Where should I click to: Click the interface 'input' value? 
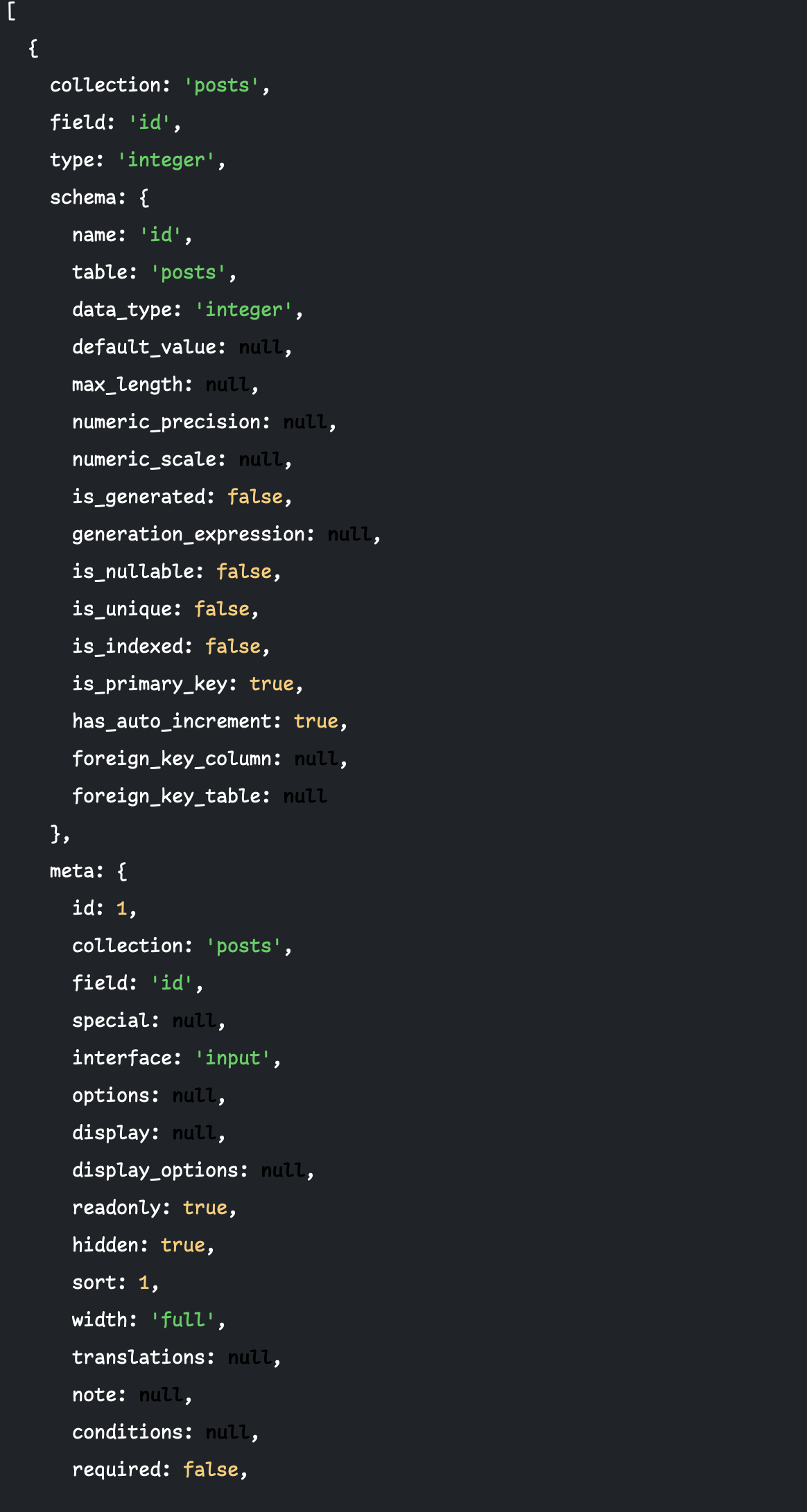(x=232, y=1058)
